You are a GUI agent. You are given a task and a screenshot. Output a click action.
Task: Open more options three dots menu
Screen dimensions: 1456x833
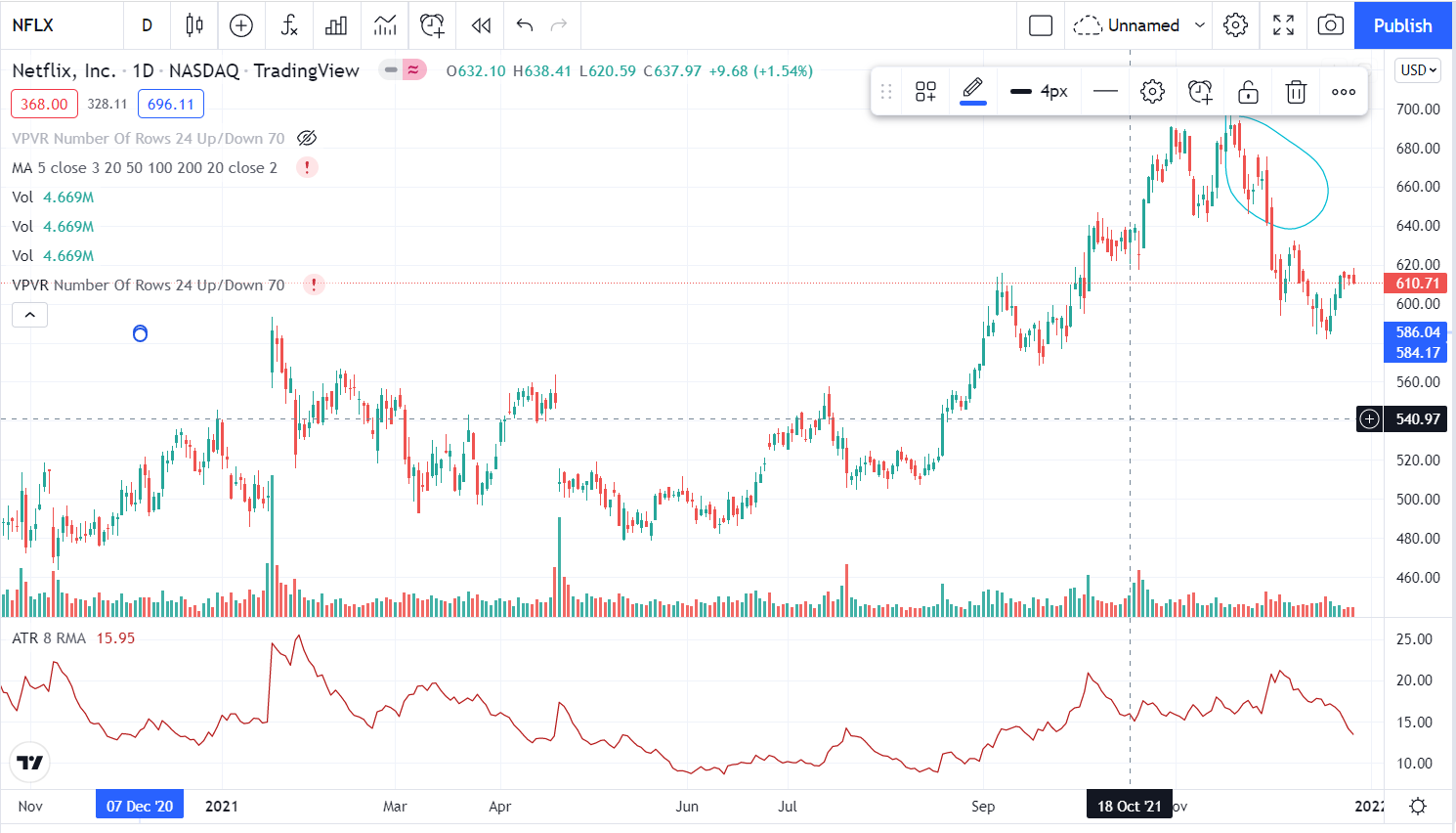[1344, 91]
